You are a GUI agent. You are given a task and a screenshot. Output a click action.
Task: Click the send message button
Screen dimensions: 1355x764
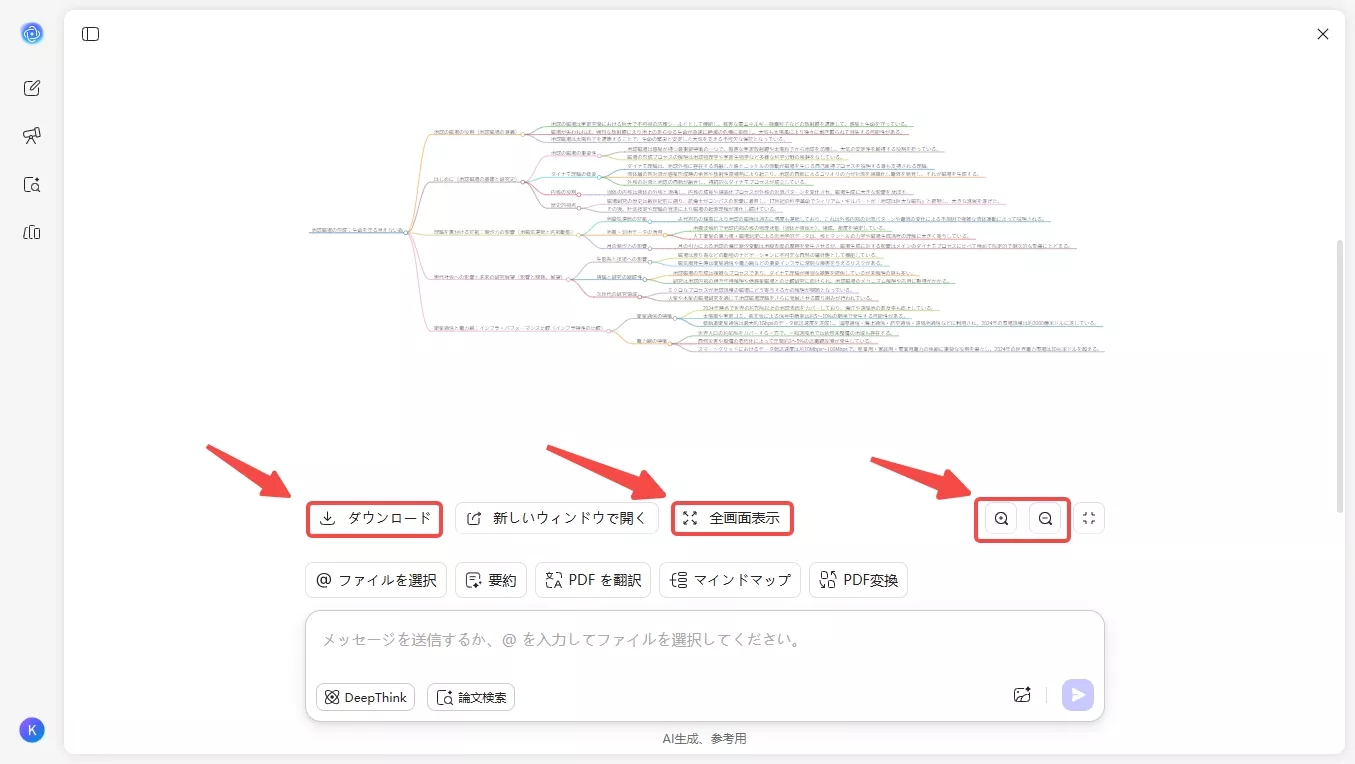click(x=1077, y=694)
